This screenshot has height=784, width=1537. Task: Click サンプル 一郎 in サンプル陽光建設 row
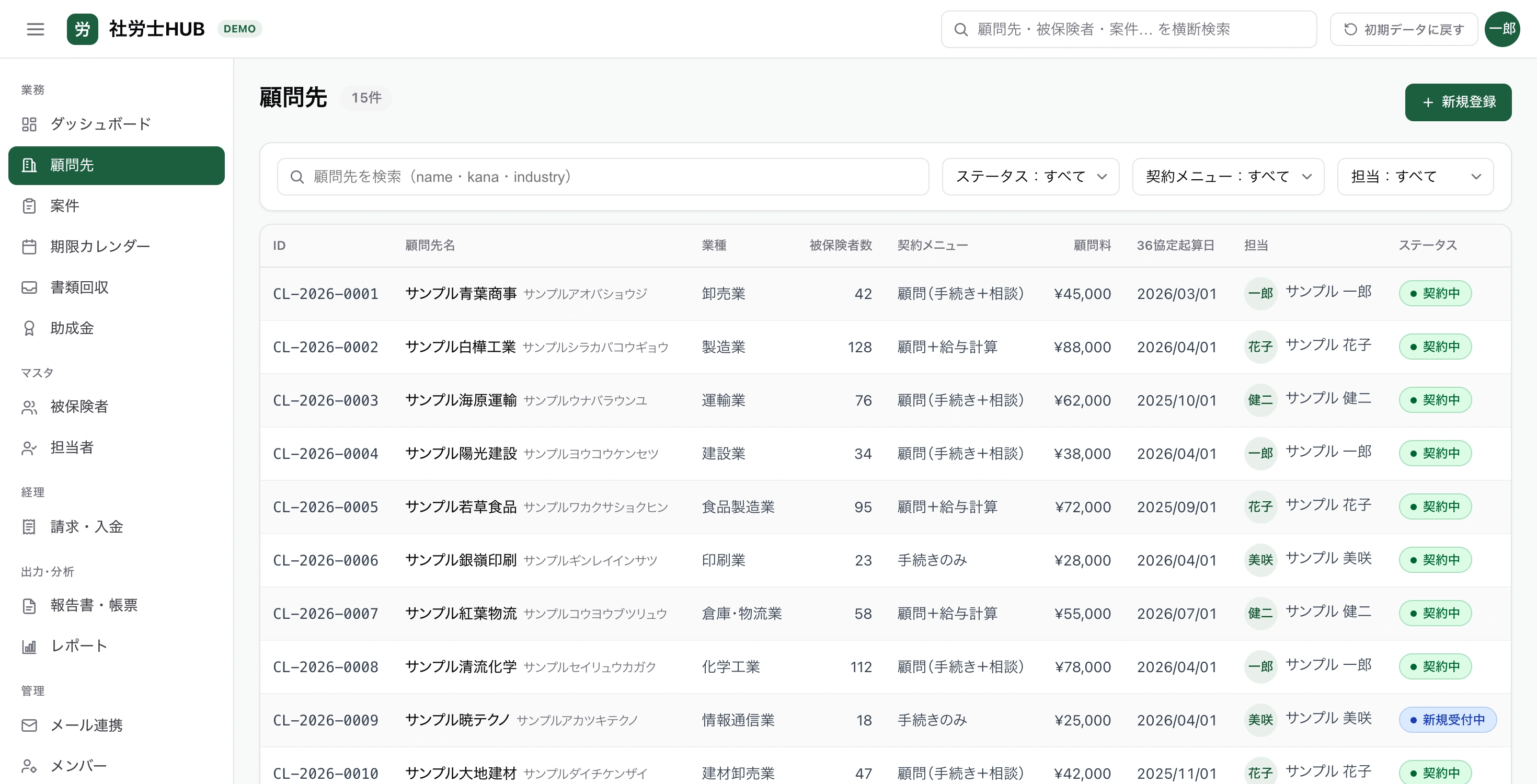(1328, 452)
